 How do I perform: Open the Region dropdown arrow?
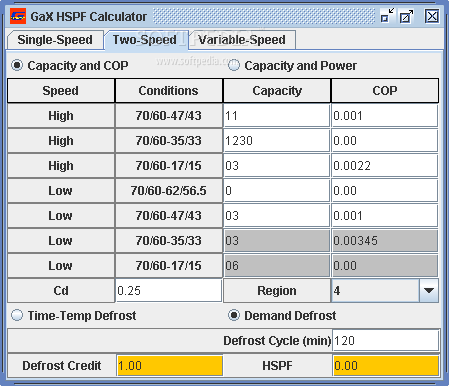(429, 291)
